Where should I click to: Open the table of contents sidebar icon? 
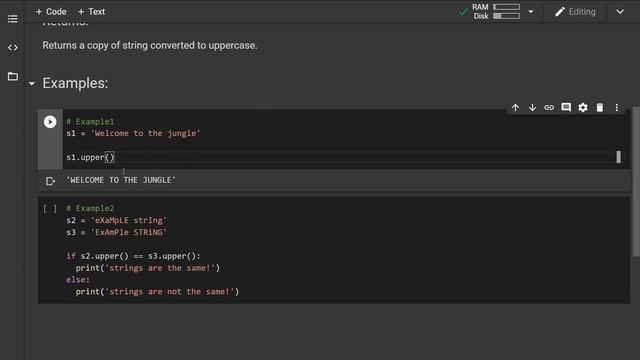click(13, 19)
